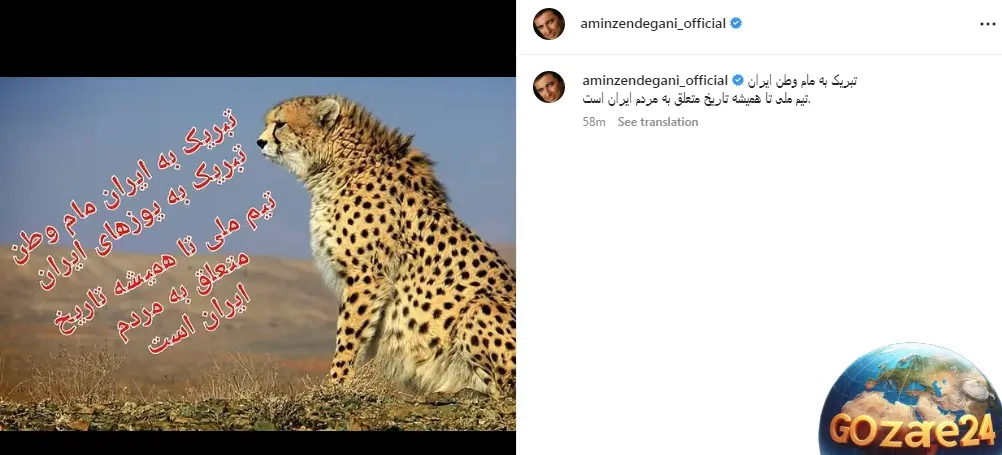Click the black bar above the photo

(x=258, y=38)
